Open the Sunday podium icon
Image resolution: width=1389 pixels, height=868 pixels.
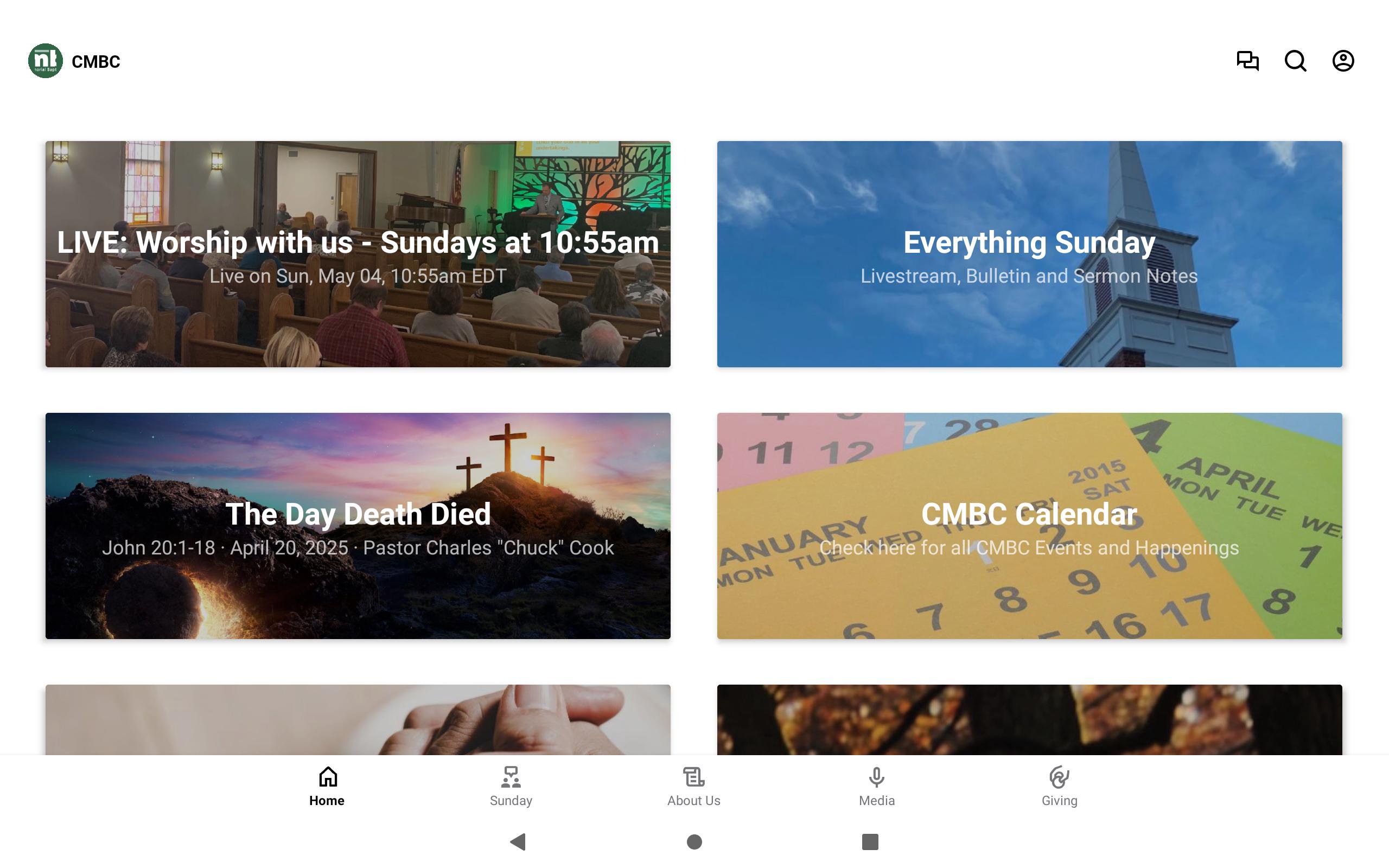(x=511, y=777)
